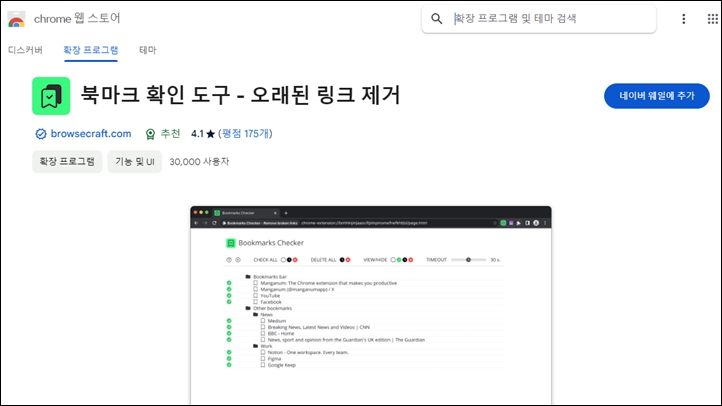Image resolution: width=722 pixels, height=406 pixels.
Task: Click the title 북마크 확인 도구 - 오래된 링크 제거
Action: (x=240, y=95)
